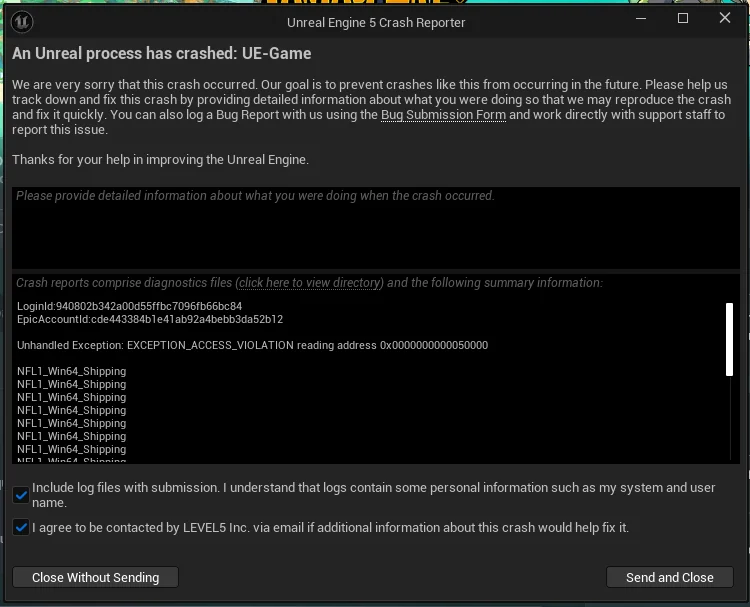This screenshot has height=607, width=750.
Task: Open the 'click here to view directory' link
Action: (309, 283)
